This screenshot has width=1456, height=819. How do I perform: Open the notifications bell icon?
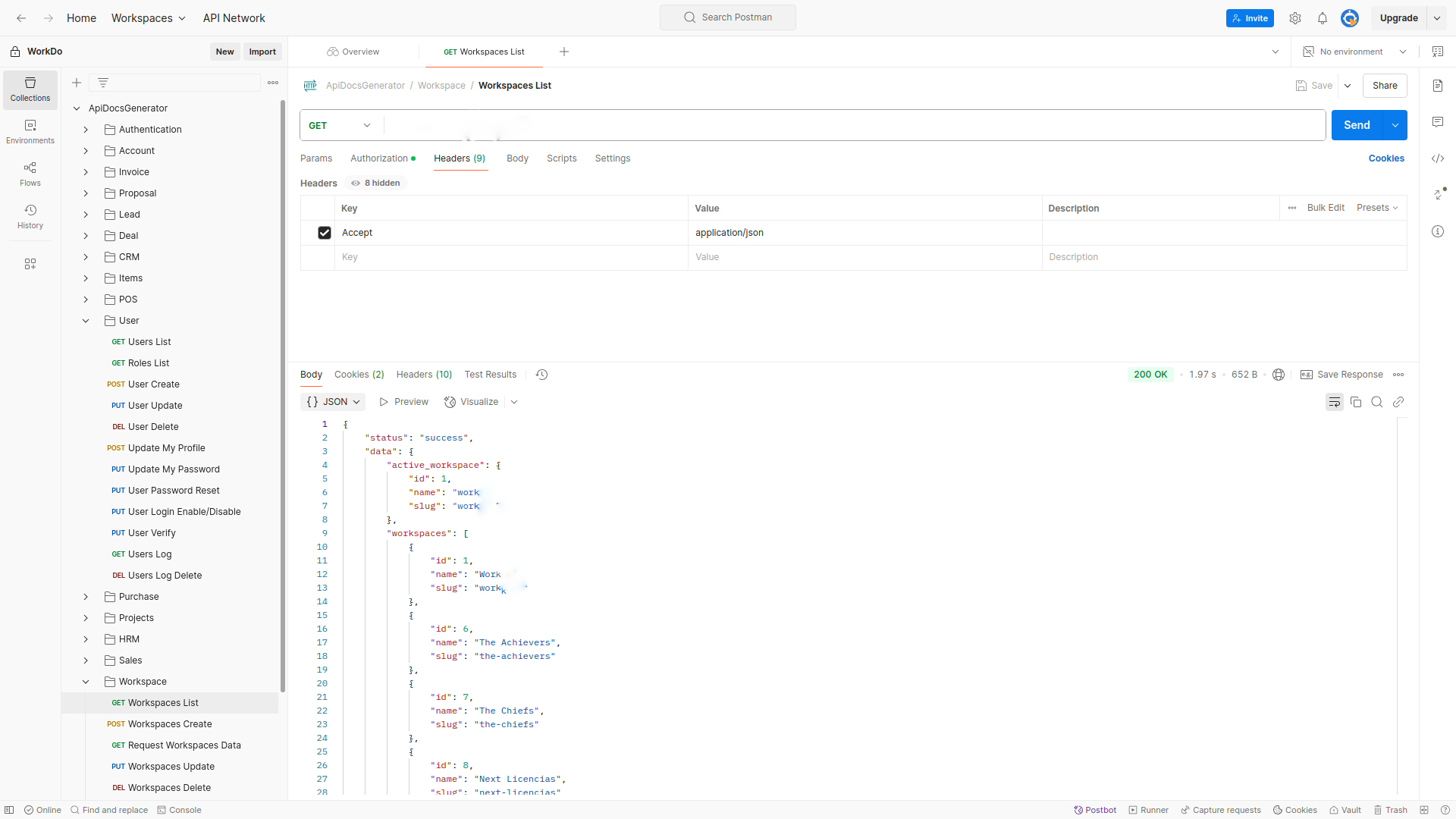point(1323,18)
